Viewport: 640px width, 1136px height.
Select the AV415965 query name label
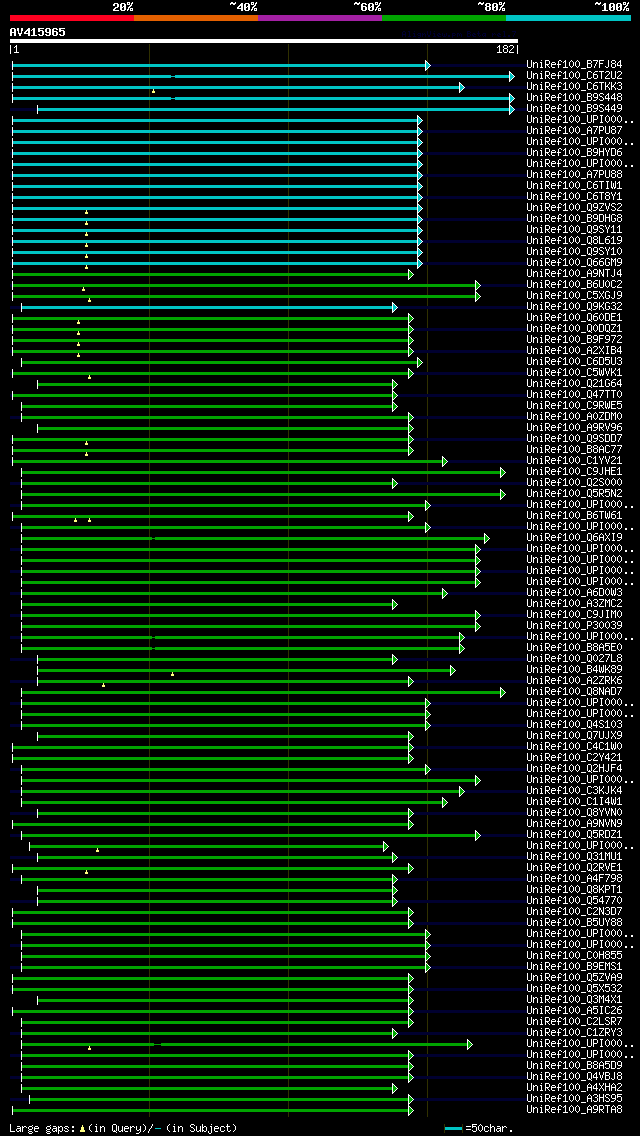tap(38, 32)
